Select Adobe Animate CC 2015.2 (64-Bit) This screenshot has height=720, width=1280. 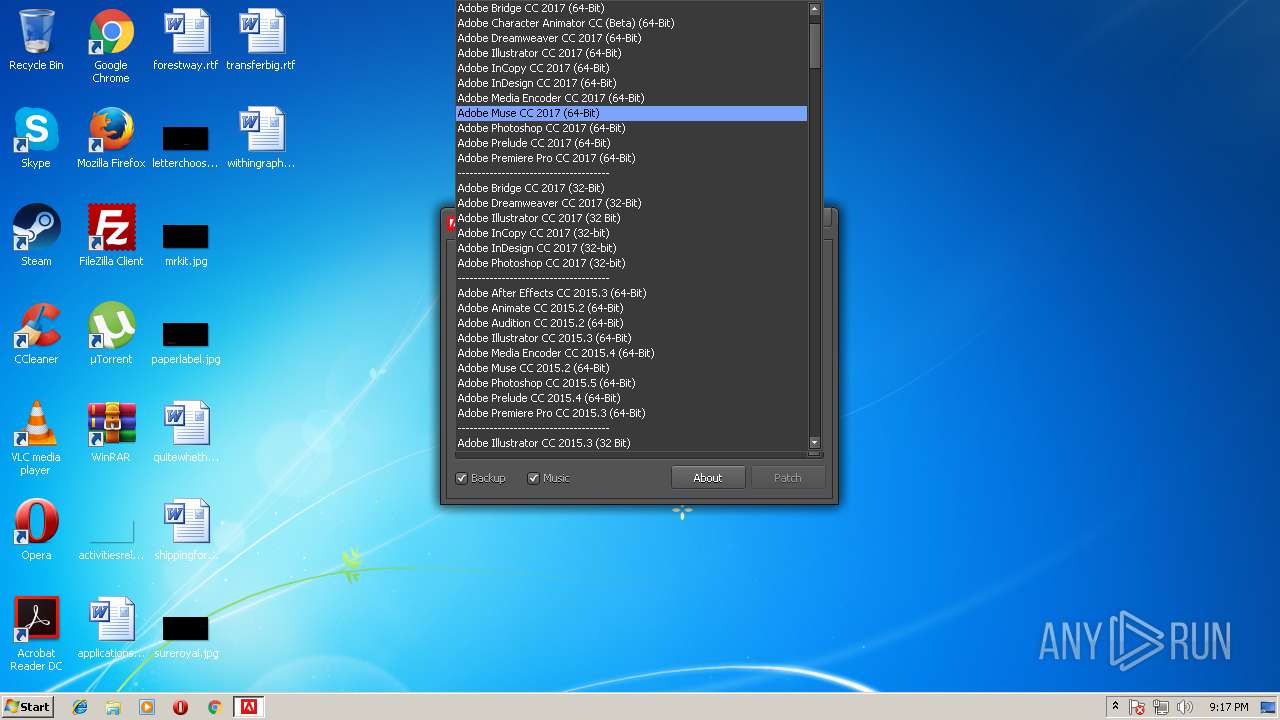click(631, 308)
